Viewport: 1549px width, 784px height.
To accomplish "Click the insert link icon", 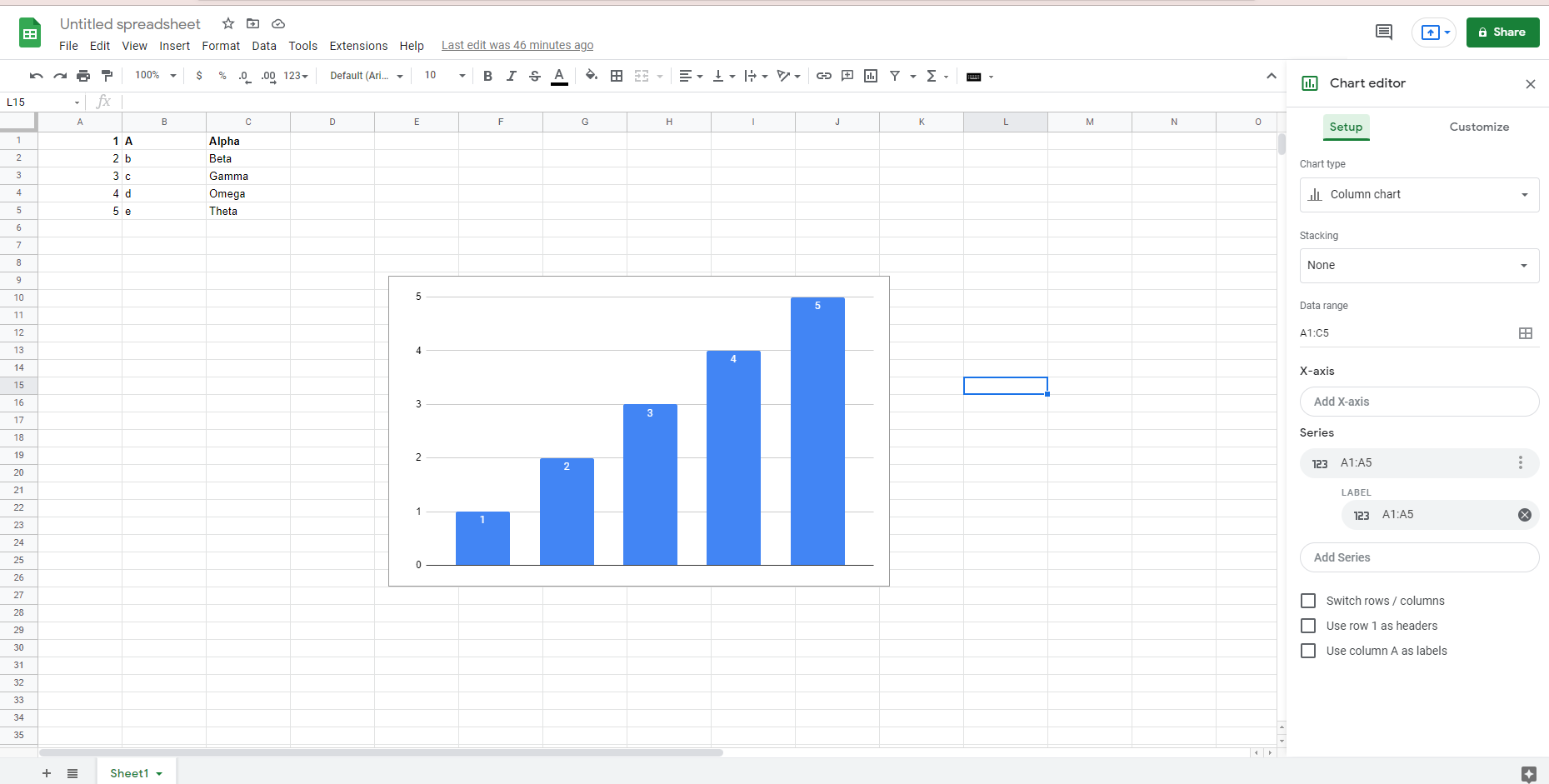I will [823, 76].
